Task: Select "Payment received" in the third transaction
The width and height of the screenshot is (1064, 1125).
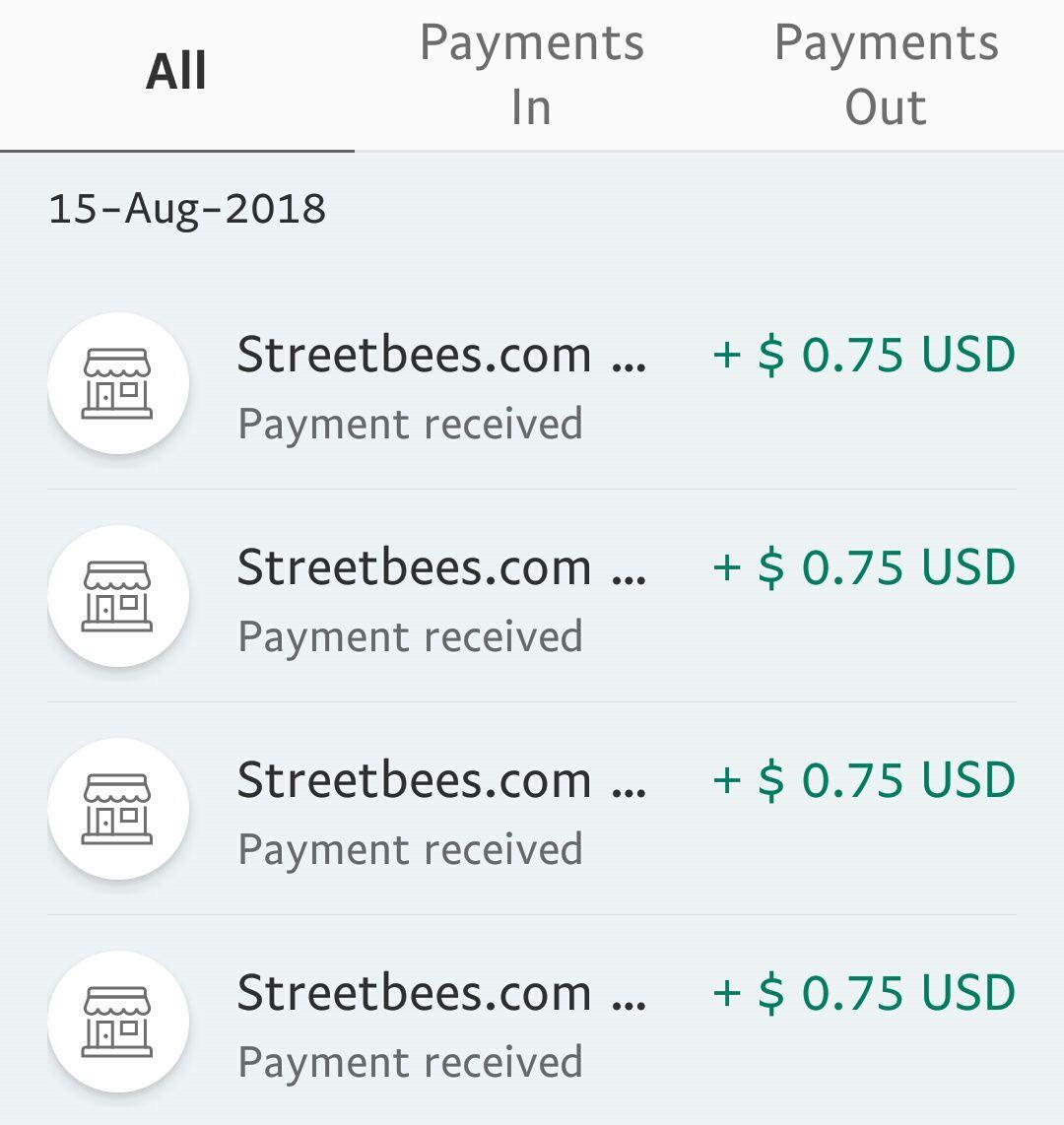Action: [410, 850]
